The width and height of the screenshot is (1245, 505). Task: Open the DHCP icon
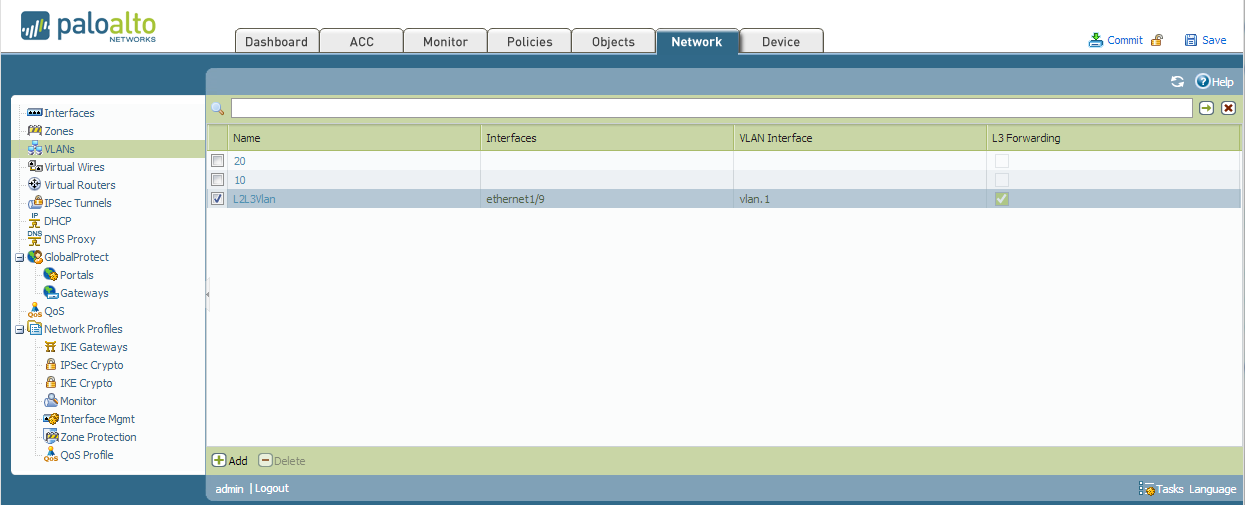pos(35,221)
